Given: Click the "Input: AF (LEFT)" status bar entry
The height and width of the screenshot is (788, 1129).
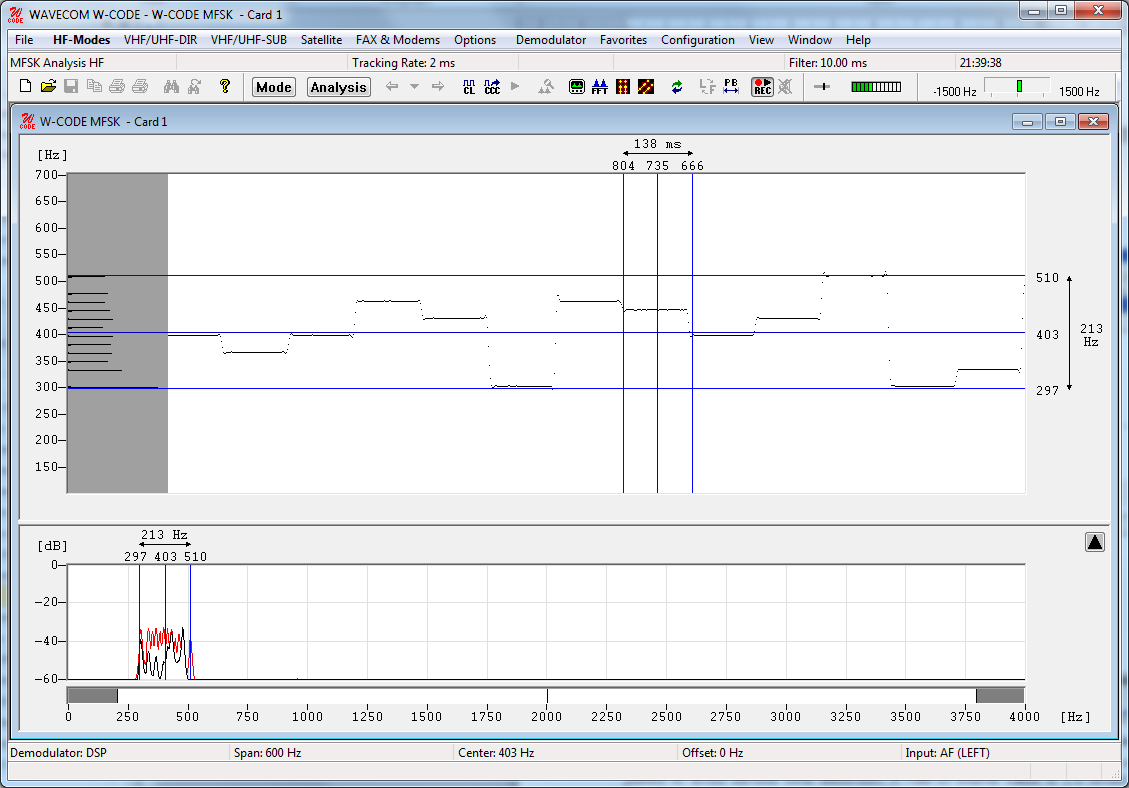Looking at the screenshot, I should point(1011,753).
